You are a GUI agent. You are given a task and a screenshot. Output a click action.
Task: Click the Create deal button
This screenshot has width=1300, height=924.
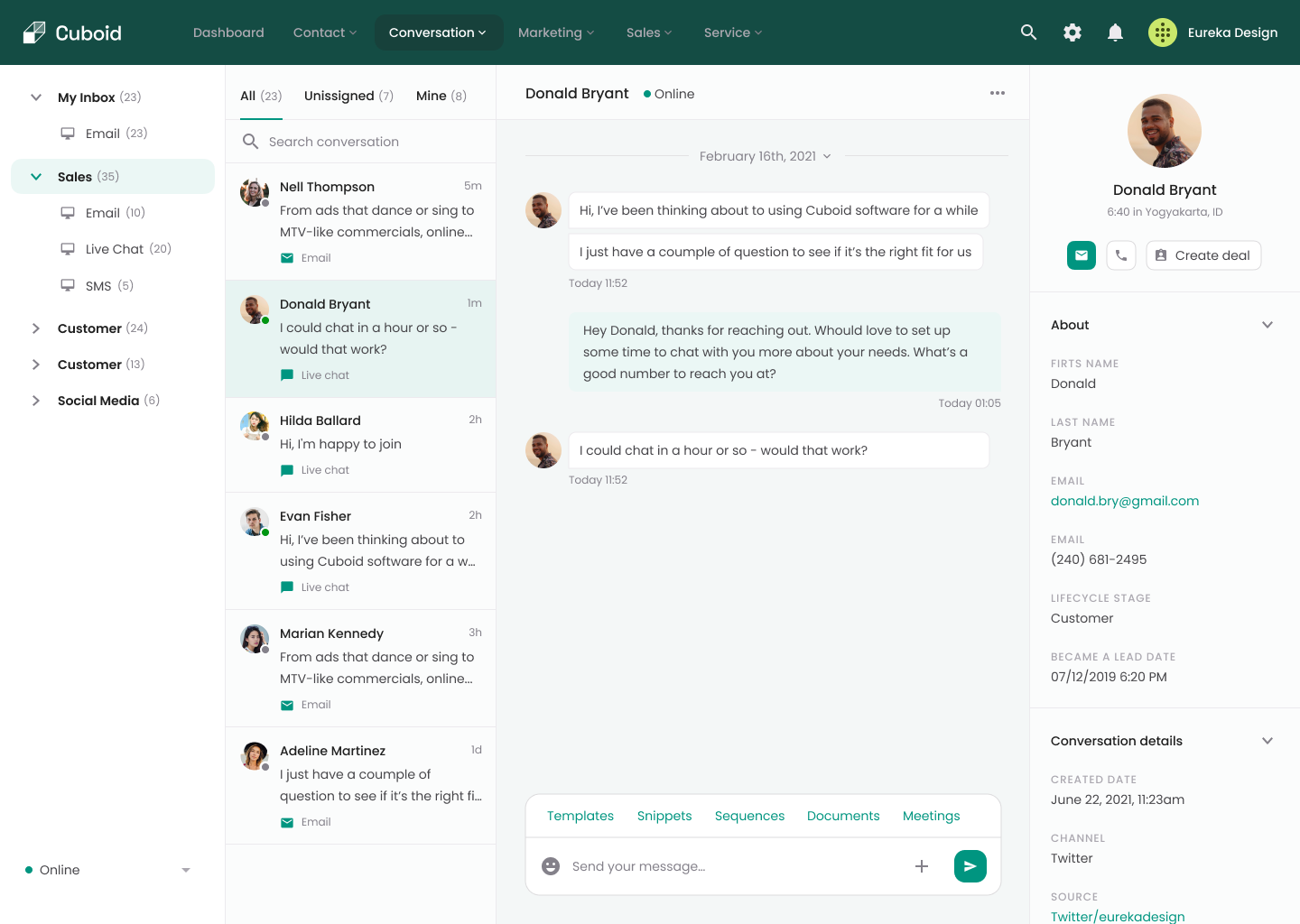point(1202,255)
